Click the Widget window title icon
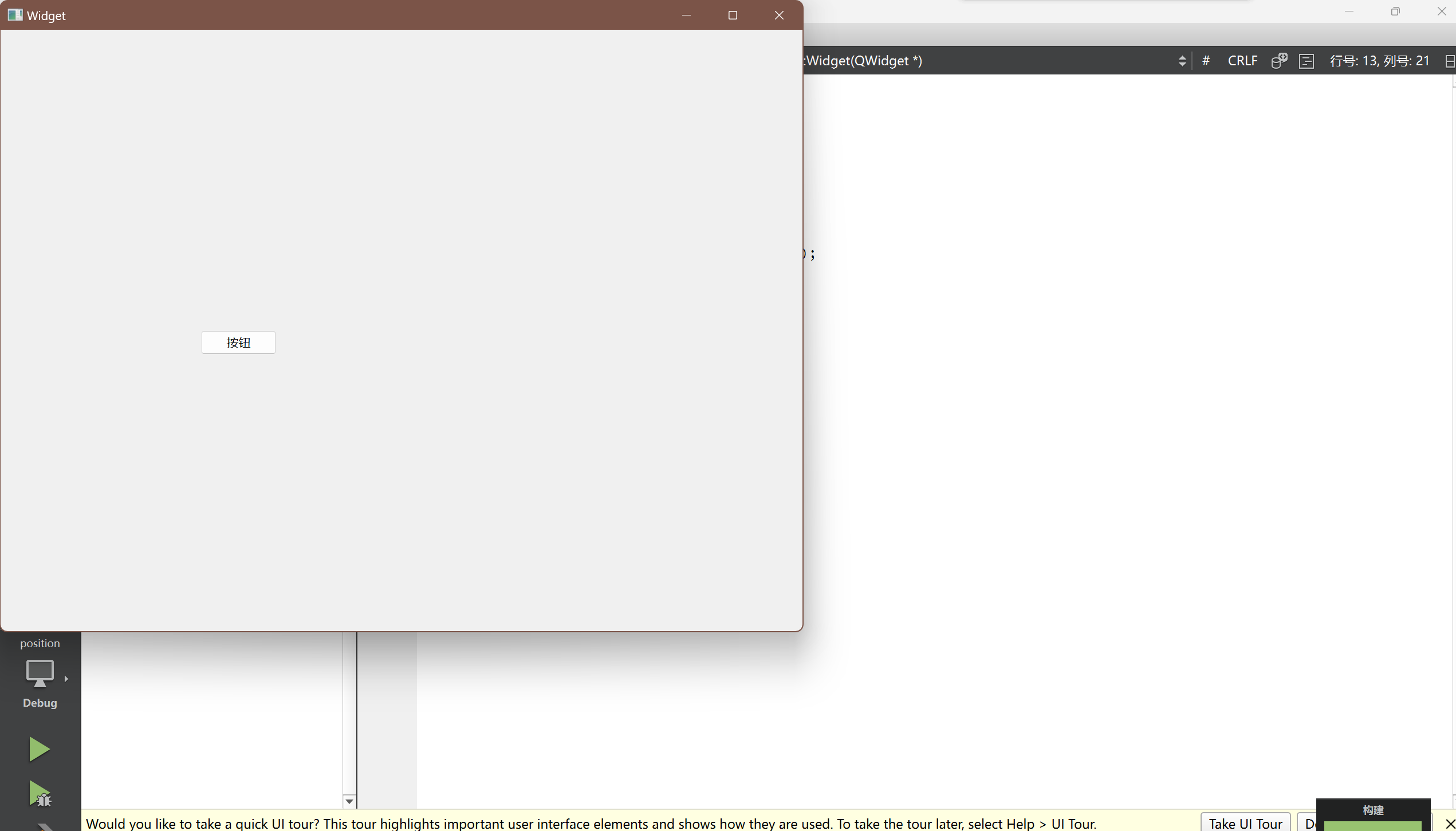This screenshot has width=1456, height=831. tap(15, 15)
